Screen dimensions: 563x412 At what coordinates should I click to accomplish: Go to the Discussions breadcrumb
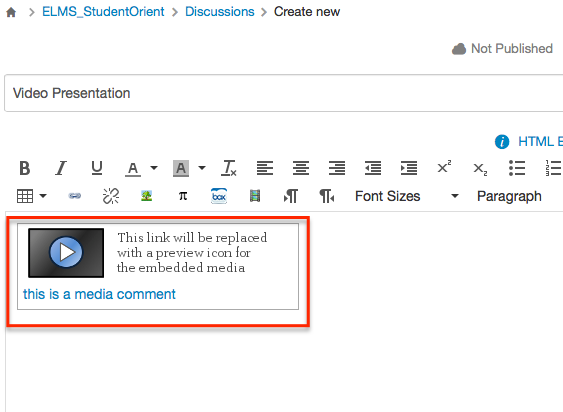click(x=220, y=11)
